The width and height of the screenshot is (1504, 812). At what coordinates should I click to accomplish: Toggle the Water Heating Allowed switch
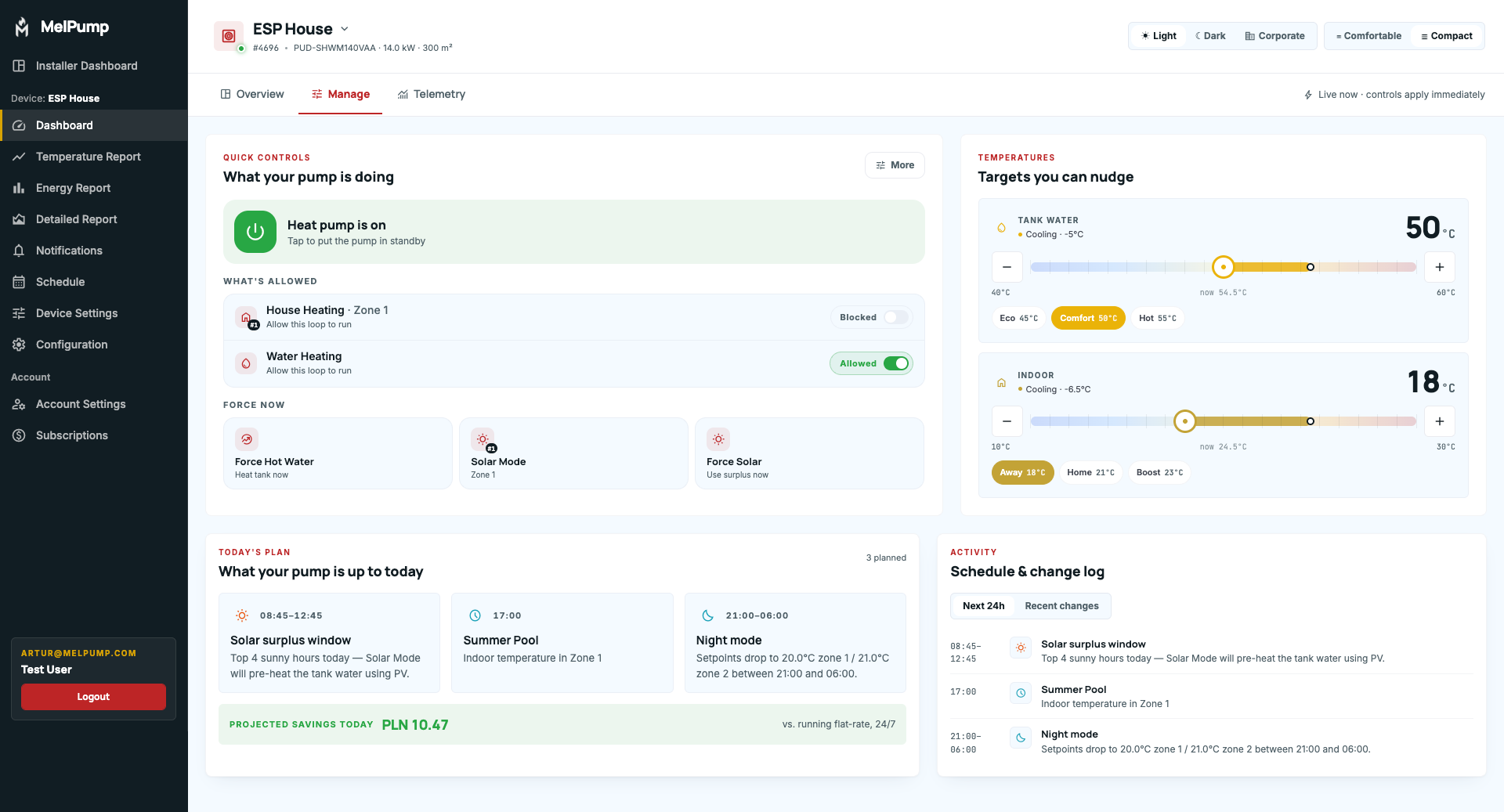point(896,363)
